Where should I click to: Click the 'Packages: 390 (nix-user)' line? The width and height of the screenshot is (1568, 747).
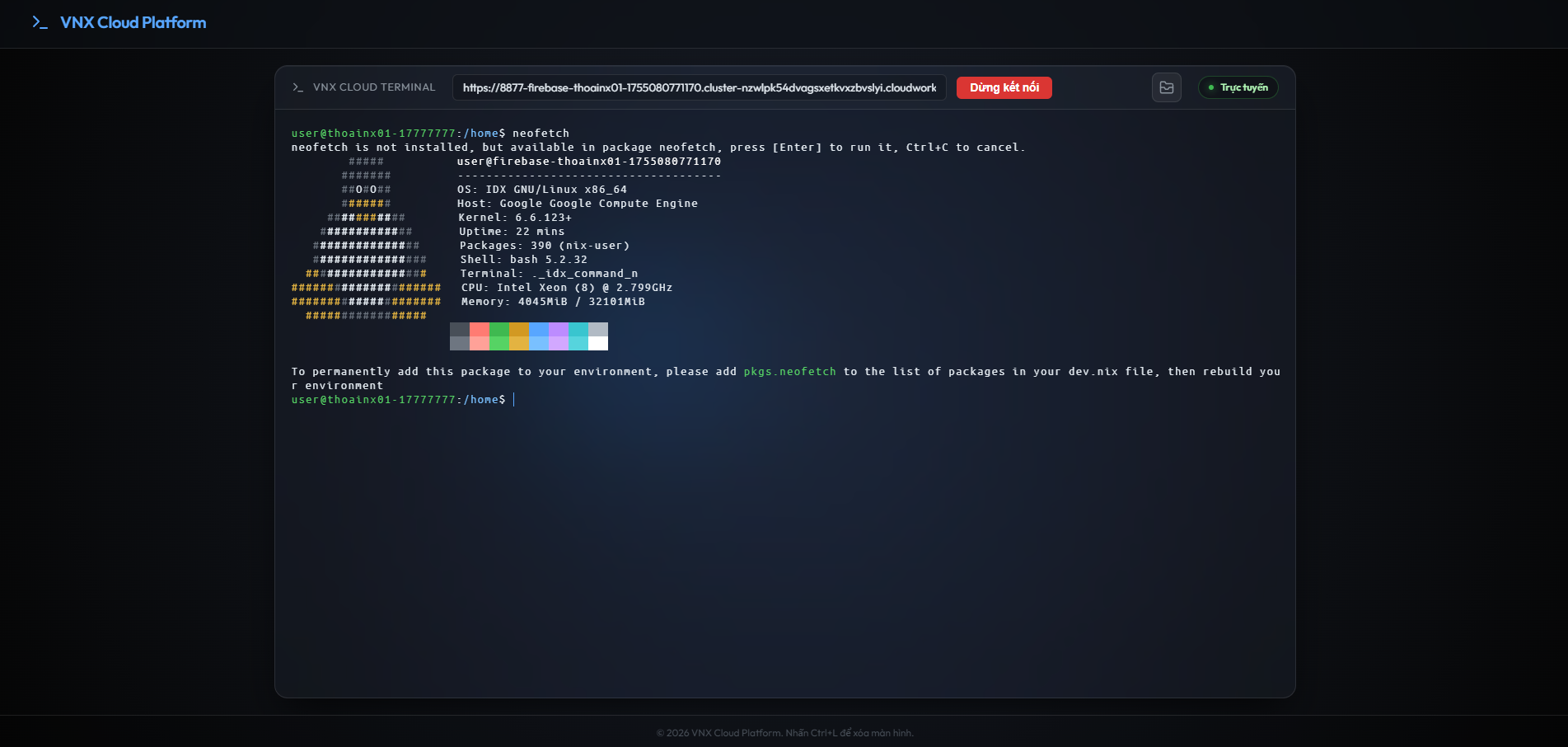coord(545,245)
